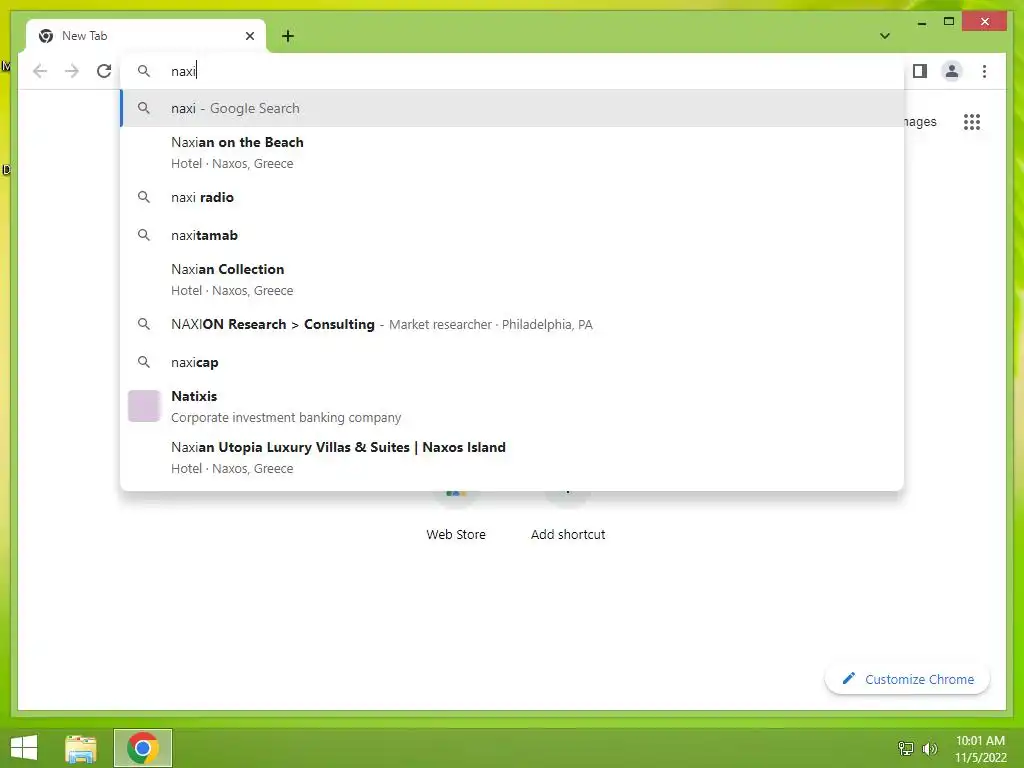
Task: Maximize the Chrome window
Action: pos(949,22)
